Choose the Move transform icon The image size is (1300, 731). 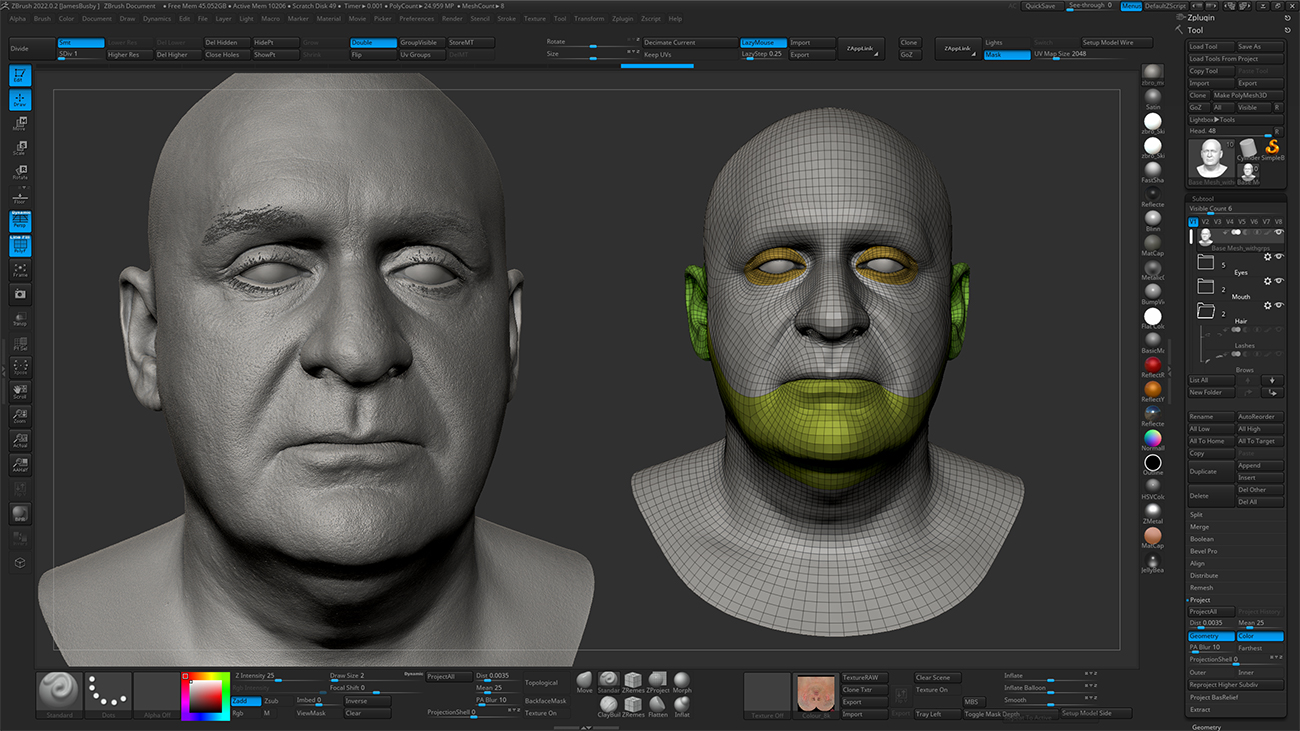(x=20, y=124)
